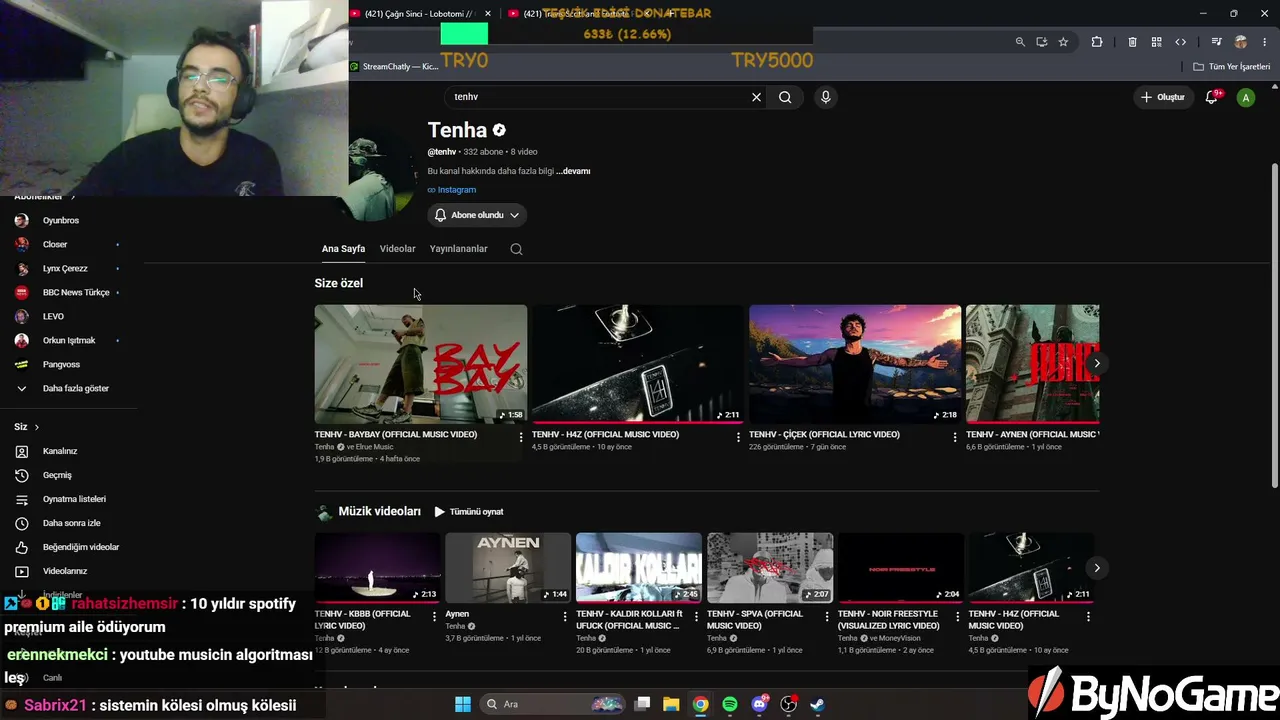
Task: Bookmark this page with the star icon
Action: pyautogui.click(x=1063, y=42)
